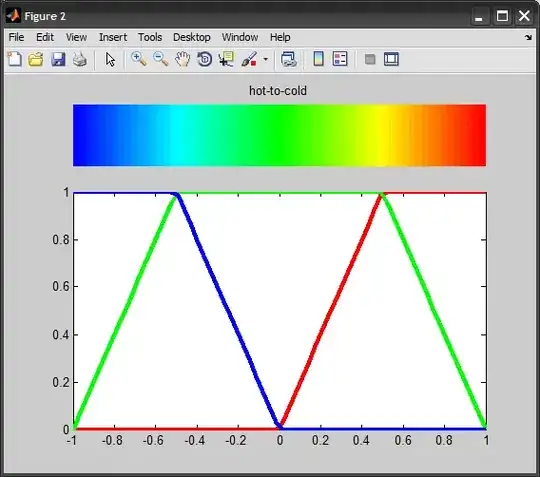
Task: Open the Insert menu
Action: (x=113, y=37)
